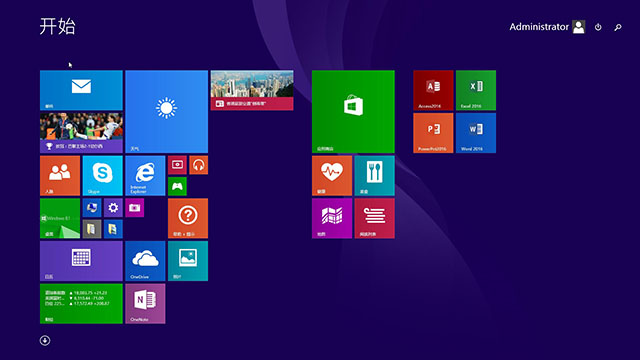Open the Health heart tile

(x=332, y=176)
